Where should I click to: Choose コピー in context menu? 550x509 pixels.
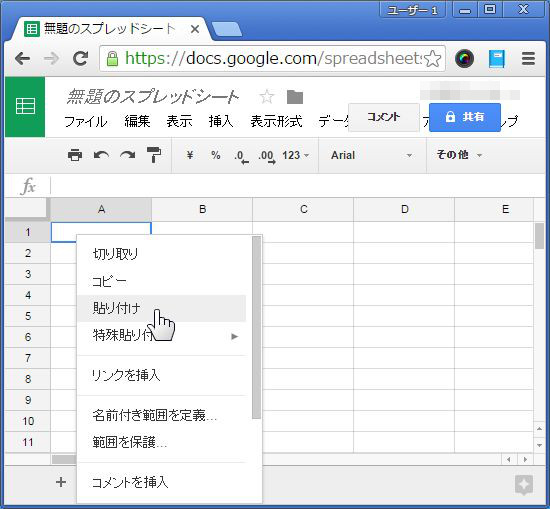(162, 281)
